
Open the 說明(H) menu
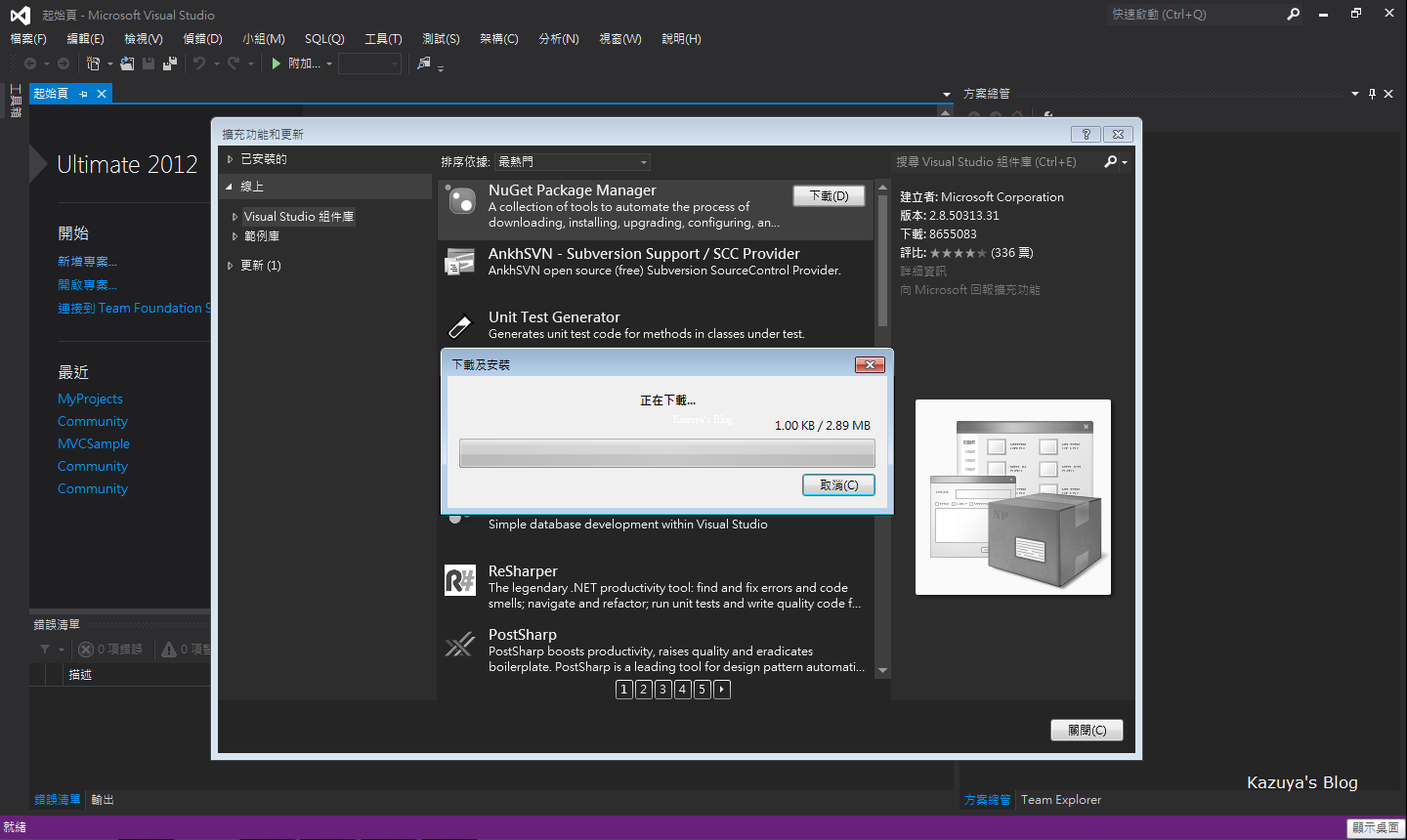681,39
